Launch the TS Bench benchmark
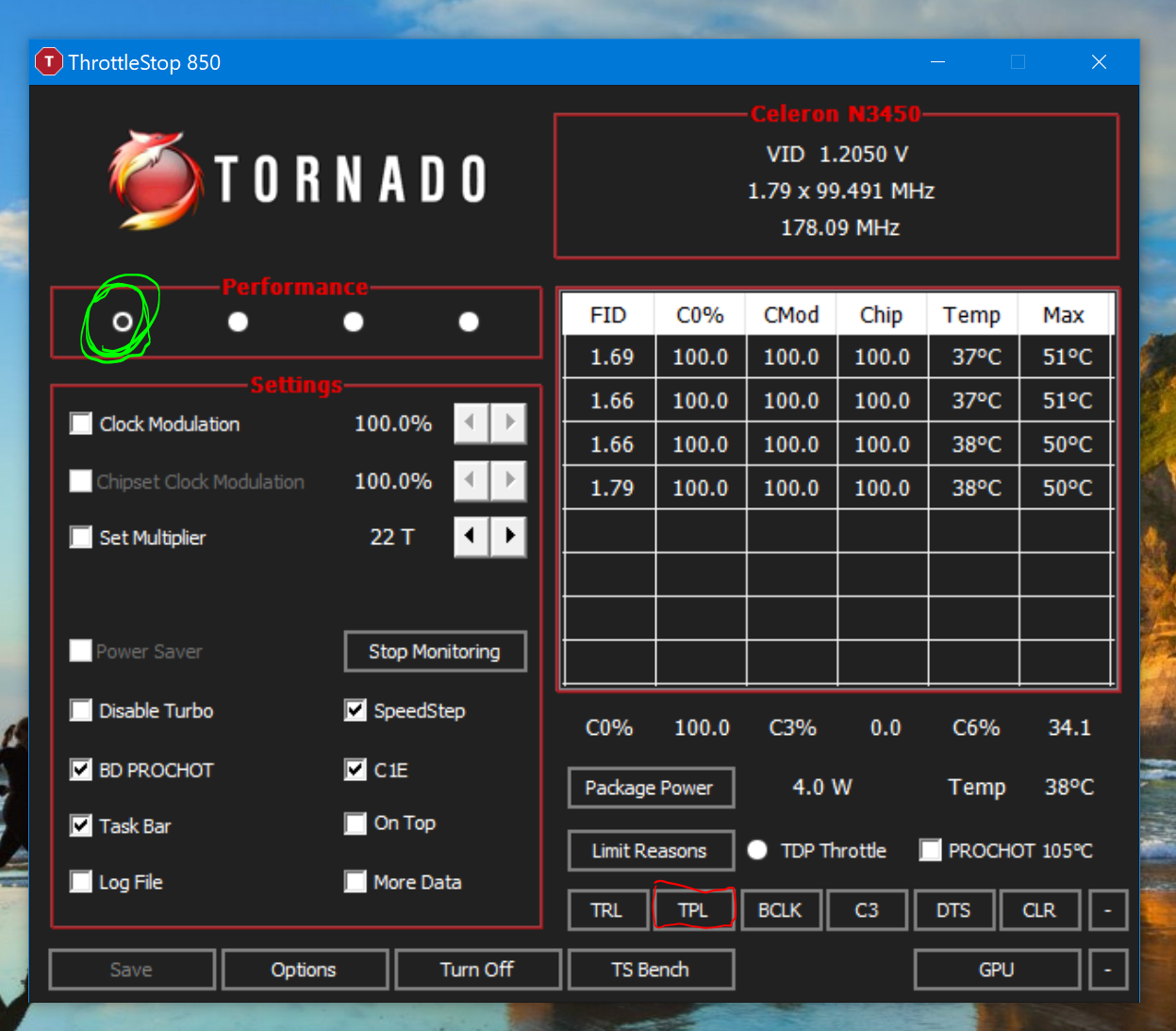The width and height of the screenshot is (1176, 1031). click(651, 970)
